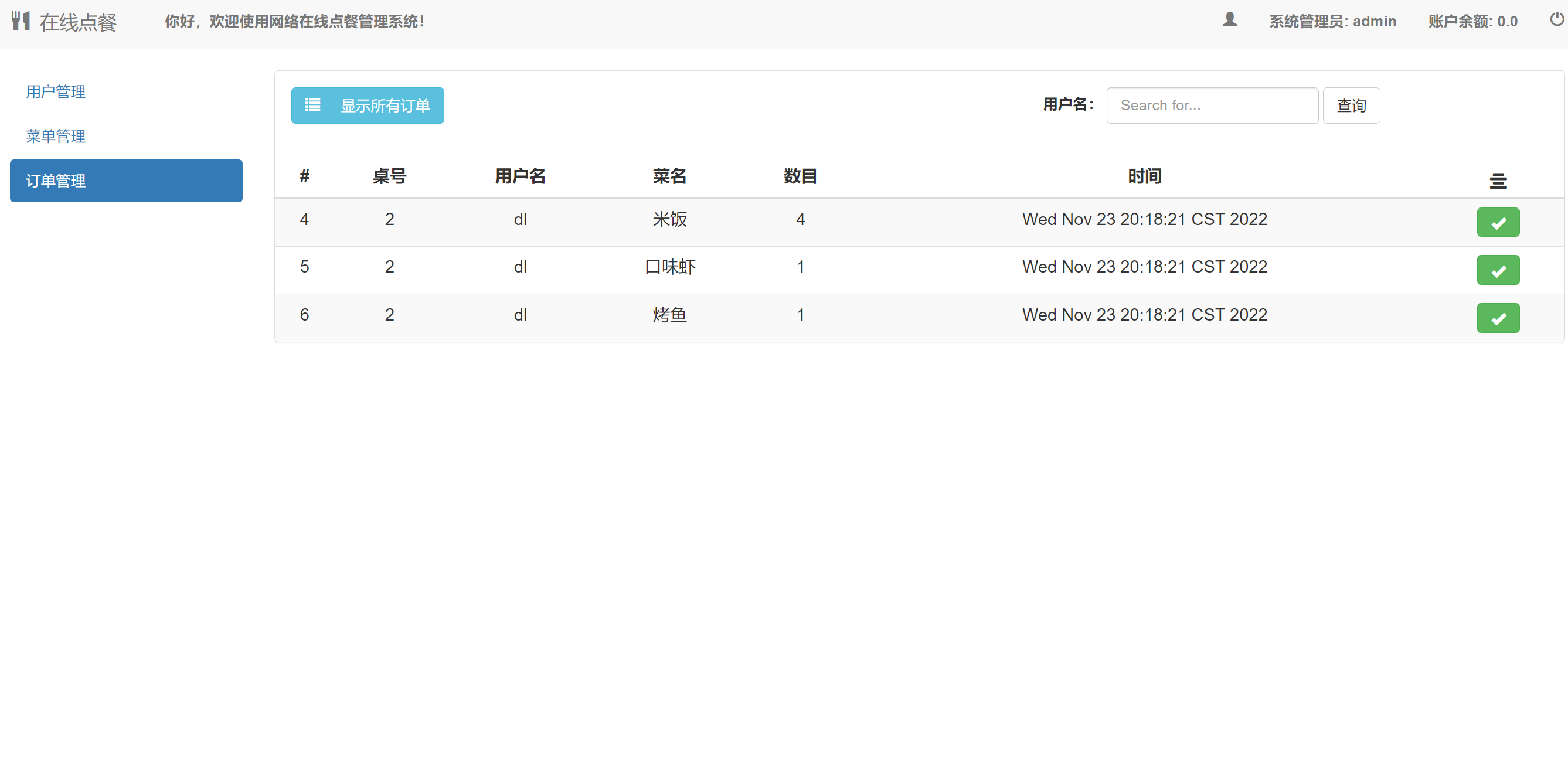Confirm order 4 with green checkmark
Image resolution: width=1568 pixels, height=779 pixels.
point(1498,222)
